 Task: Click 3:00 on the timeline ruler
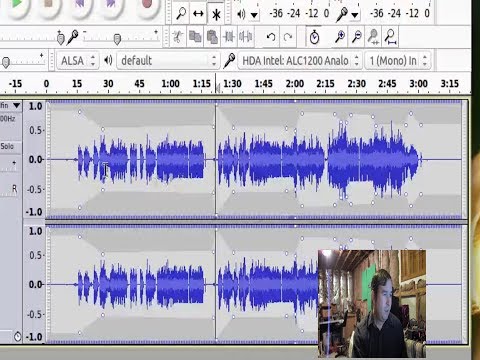point(419,83)
